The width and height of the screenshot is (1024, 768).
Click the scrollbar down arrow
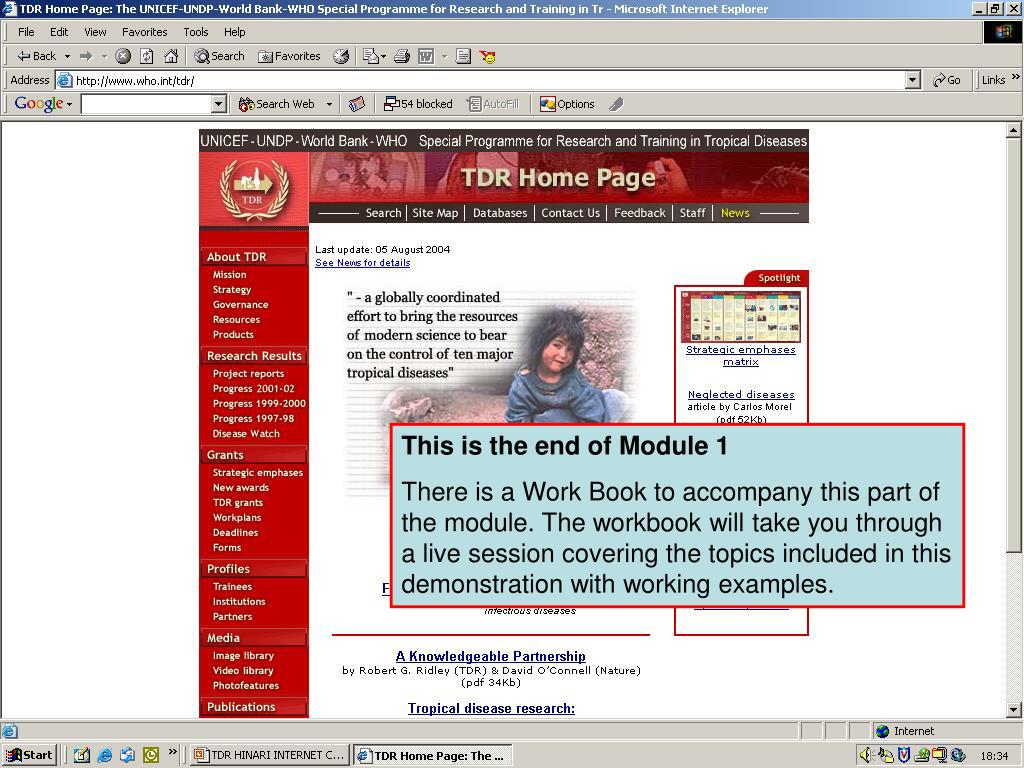pos(1013,709)
